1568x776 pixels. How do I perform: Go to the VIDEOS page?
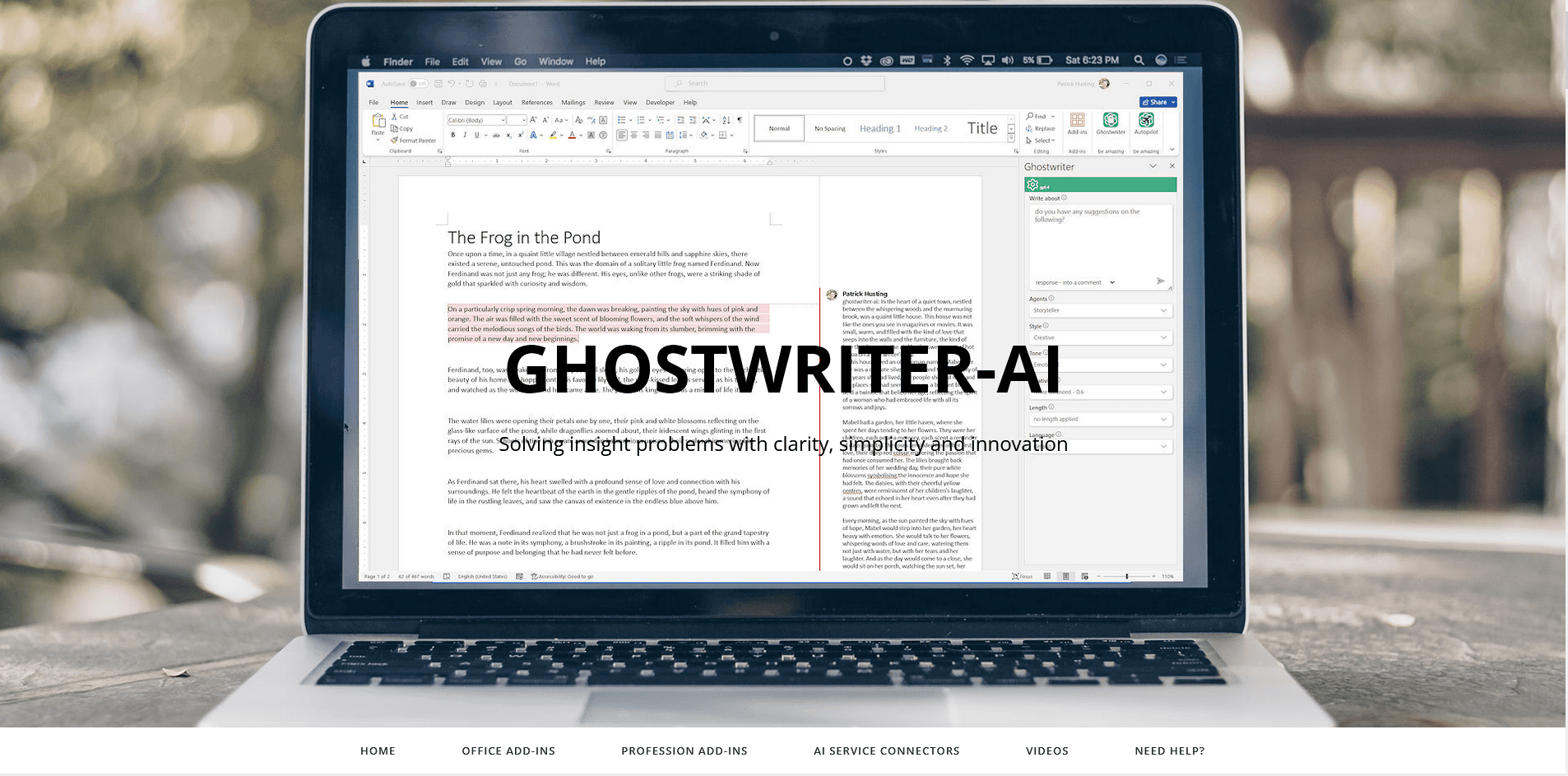(1047, 750)
